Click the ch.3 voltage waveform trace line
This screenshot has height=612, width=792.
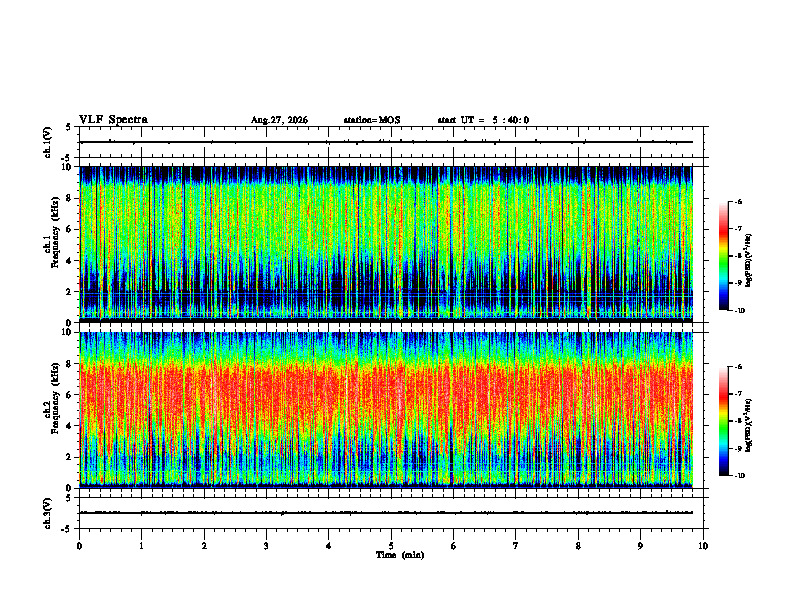tap(386, 513)
